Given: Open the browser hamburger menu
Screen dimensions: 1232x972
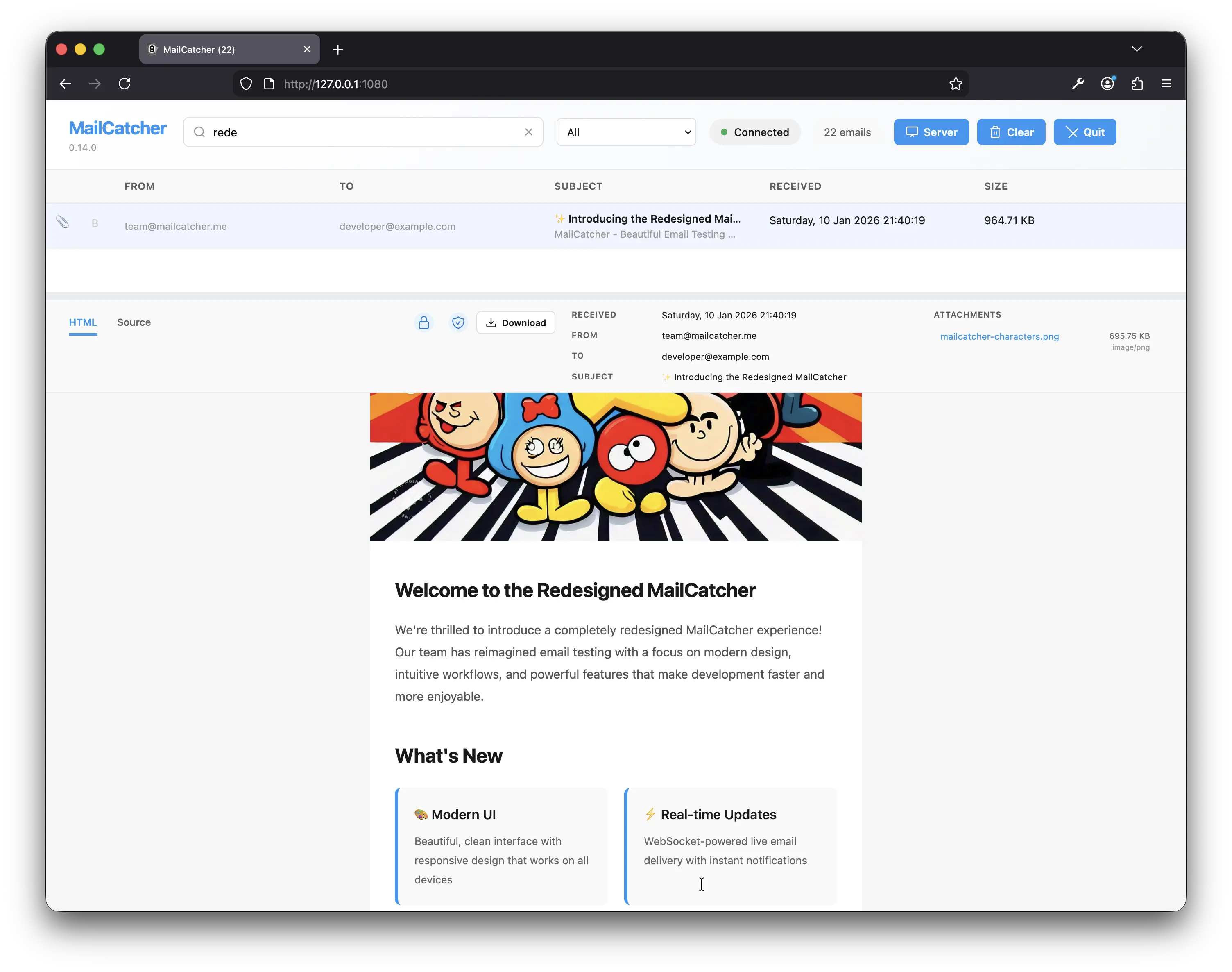Looking at the screenshot, I should pos(1166,84).
